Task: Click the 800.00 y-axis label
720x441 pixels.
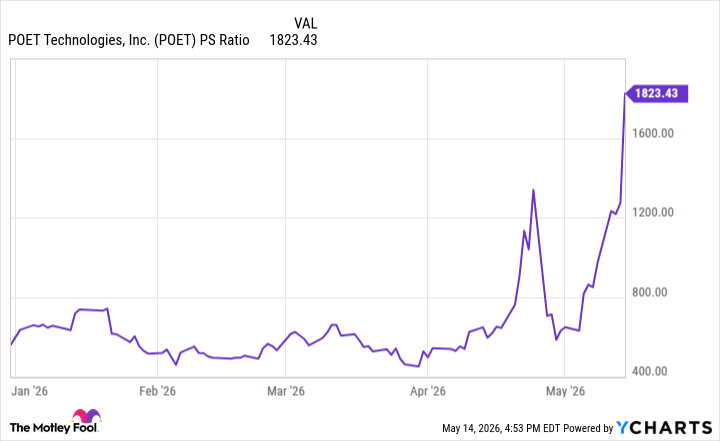Action: 649,292
